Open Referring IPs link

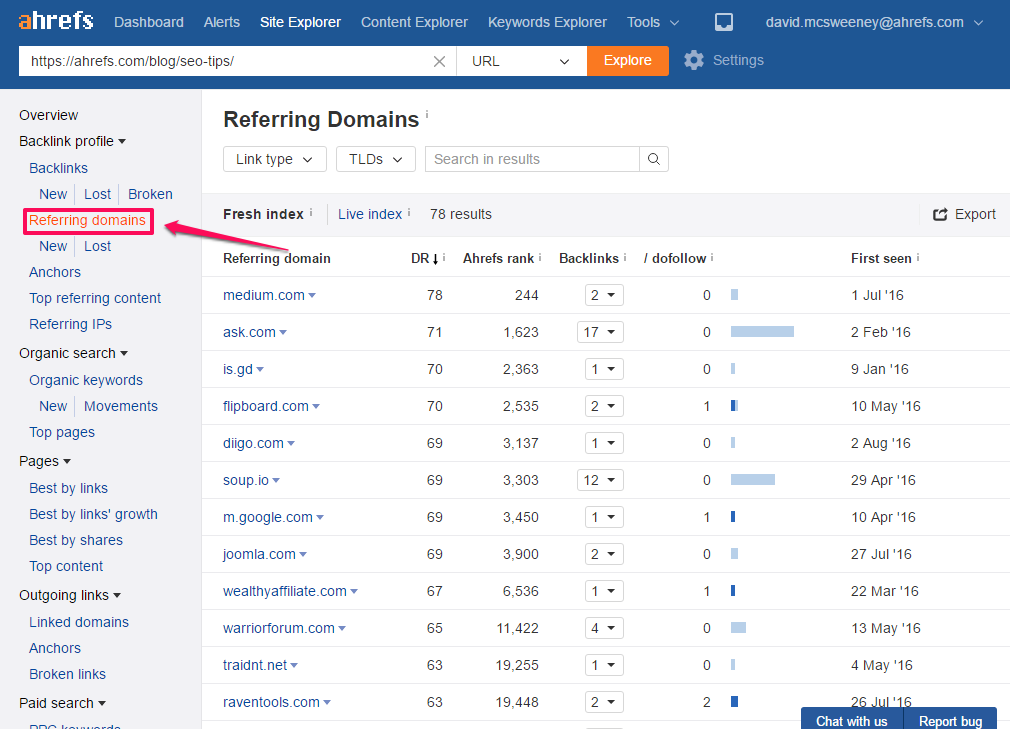70,324
